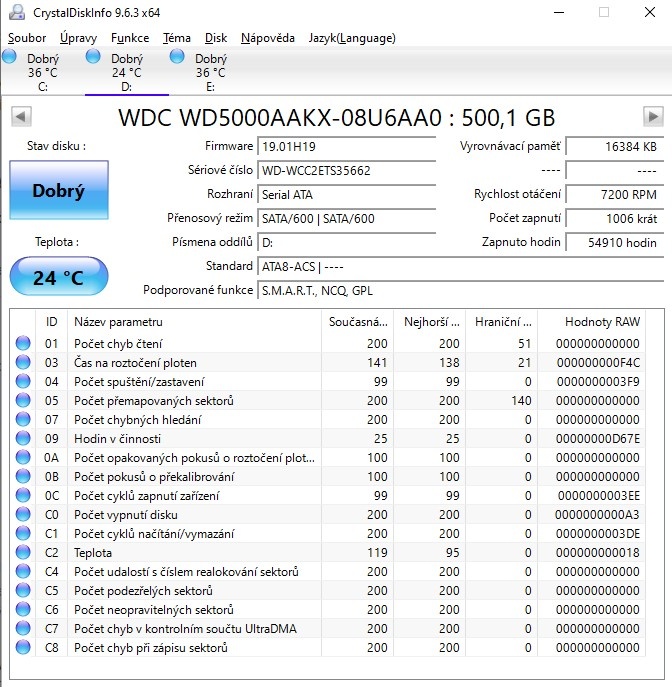Select 'Počet vypnutí disku' row text

[126, 515]
